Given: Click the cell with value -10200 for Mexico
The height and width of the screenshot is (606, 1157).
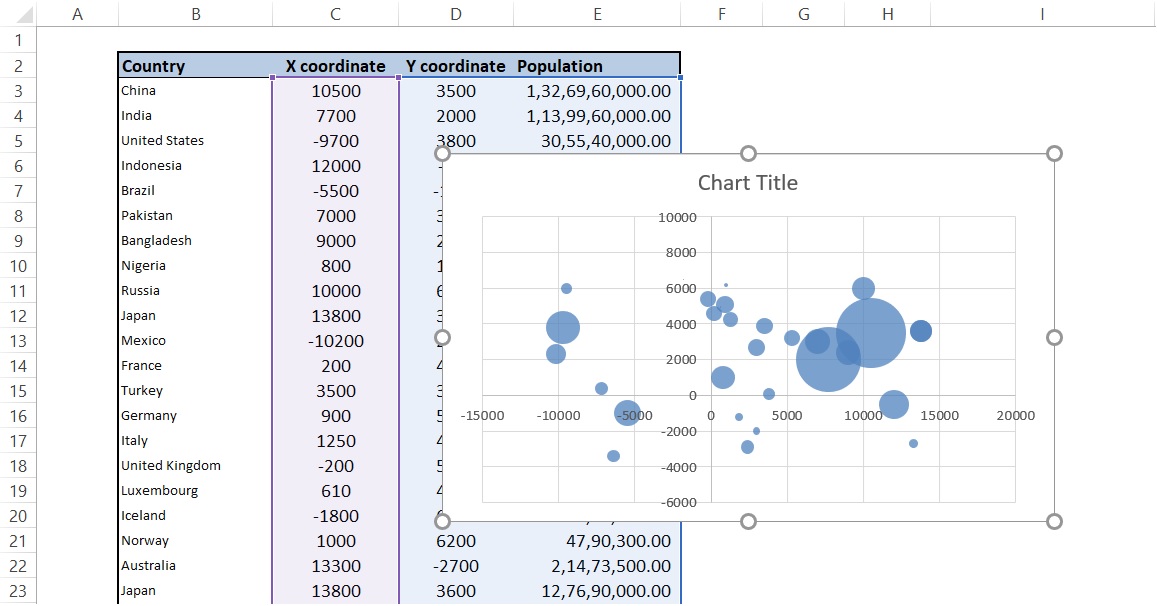Looking at the screenshot, I should click(334, 340).
